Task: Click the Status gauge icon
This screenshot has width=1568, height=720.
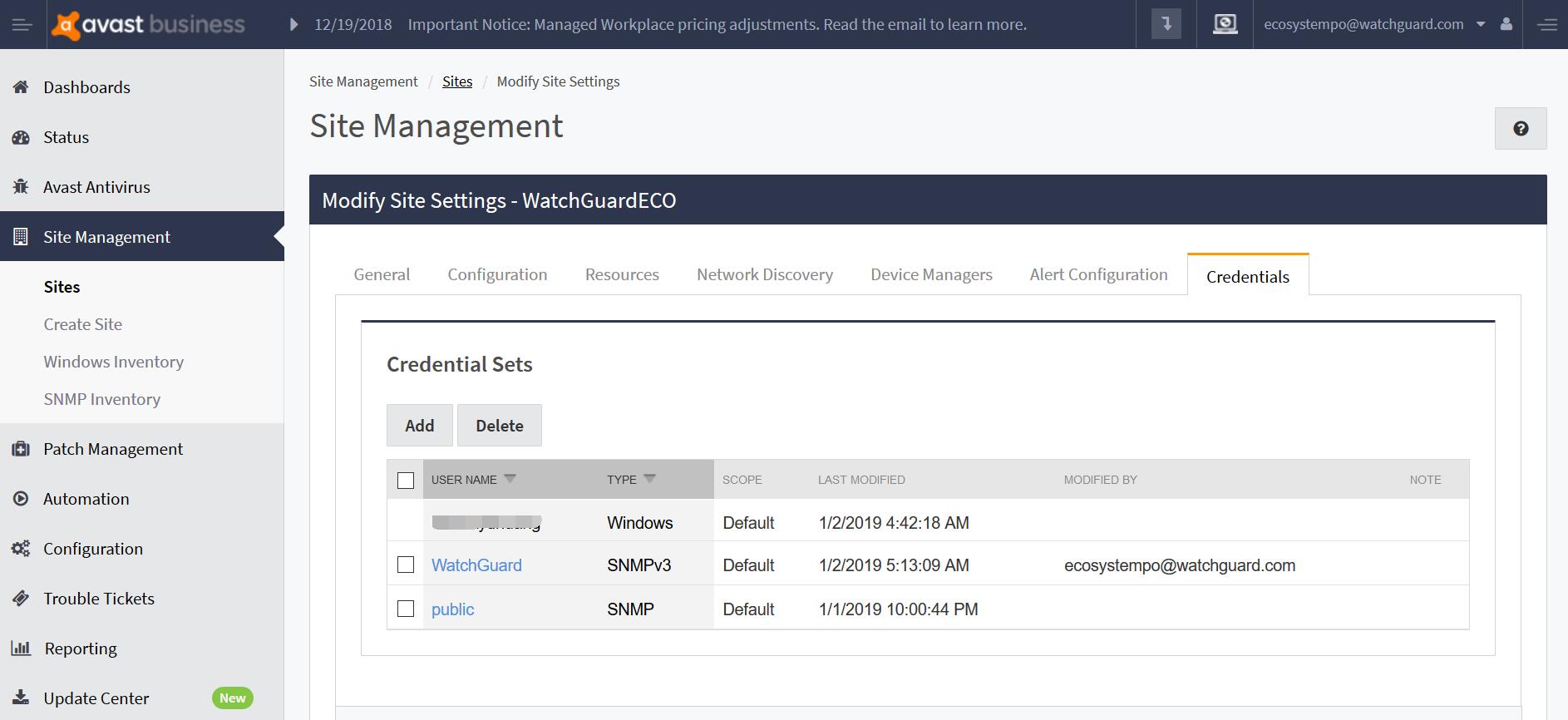Action: 21,137
